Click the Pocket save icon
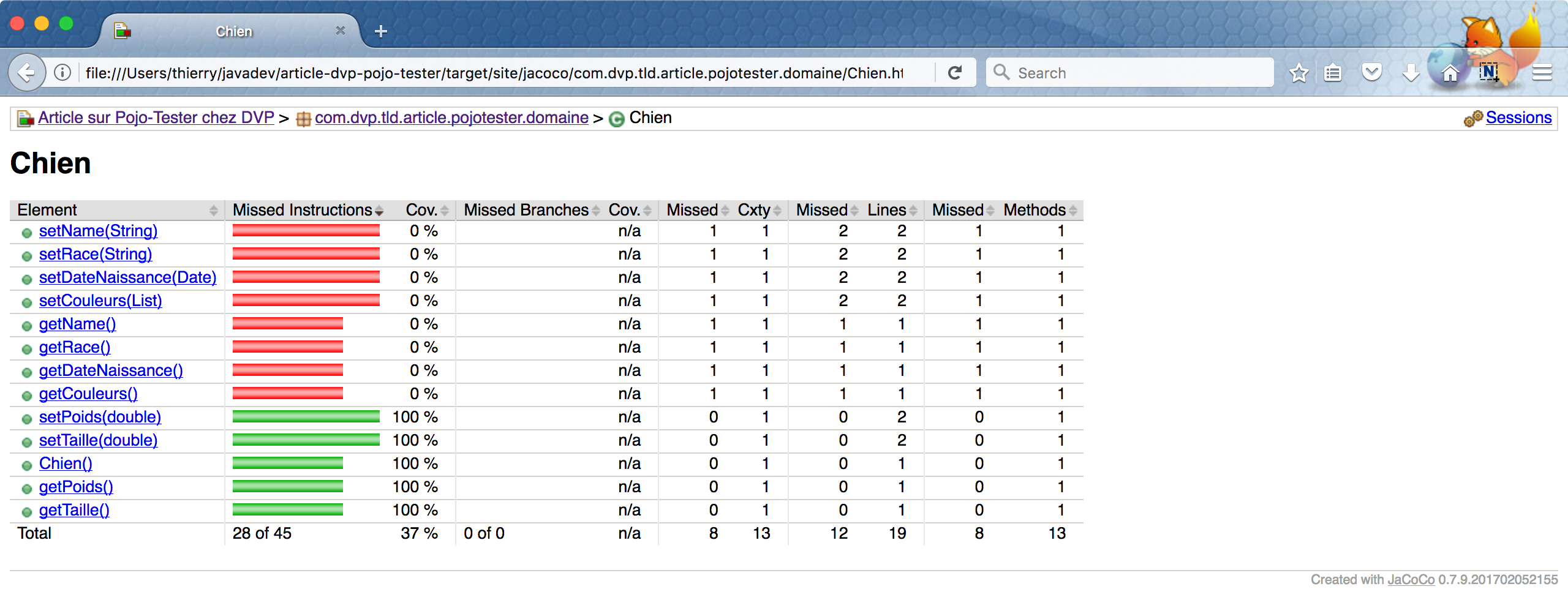The image size is (1568, 611). pyautogui.click(x=1371, y=73)
